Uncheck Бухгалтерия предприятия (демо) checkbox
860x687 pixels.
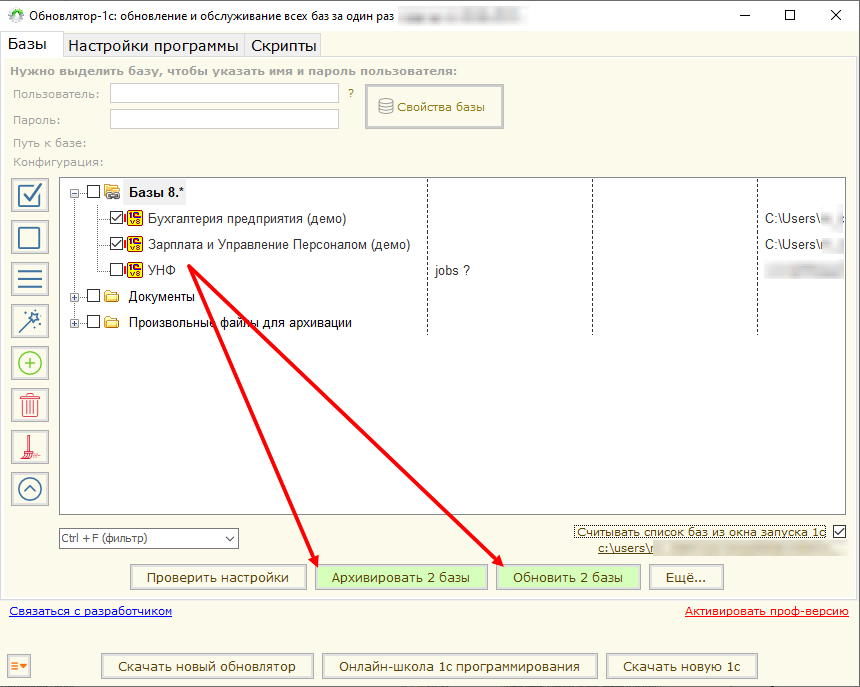116,218
